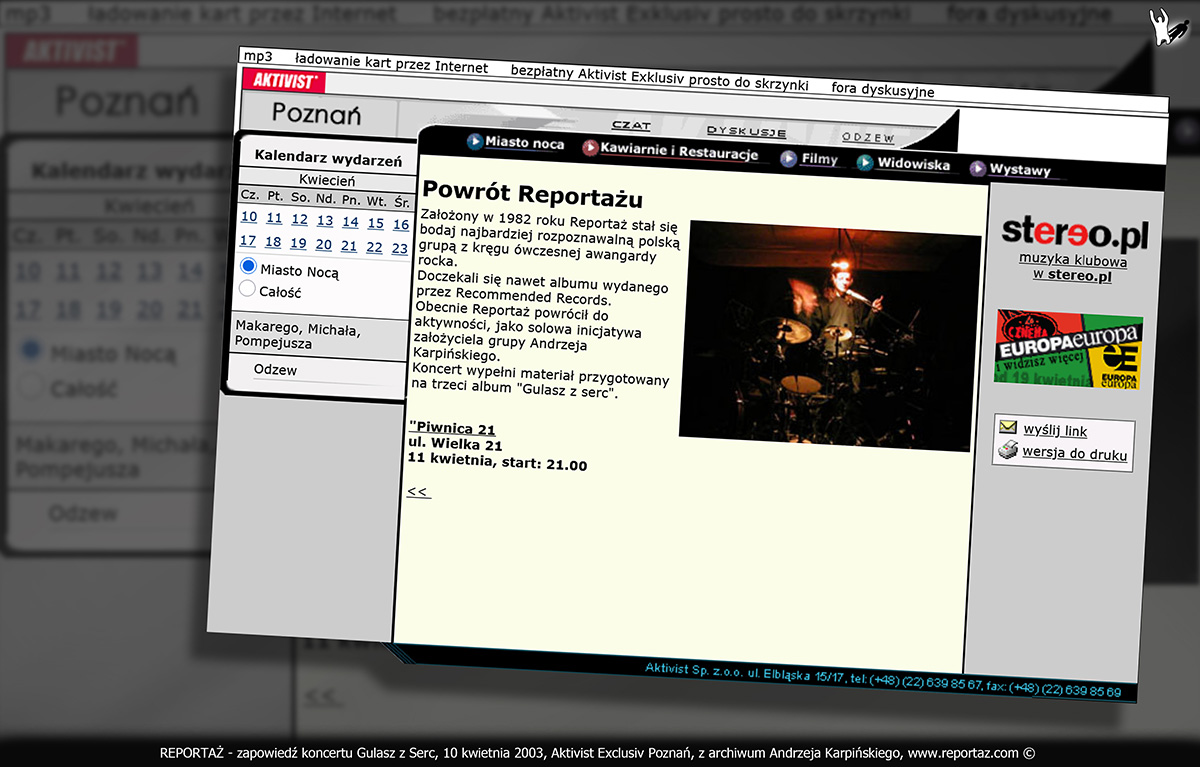1200x767 pixels.
Task: Pick calendar date 17
Action: (248, 241)
